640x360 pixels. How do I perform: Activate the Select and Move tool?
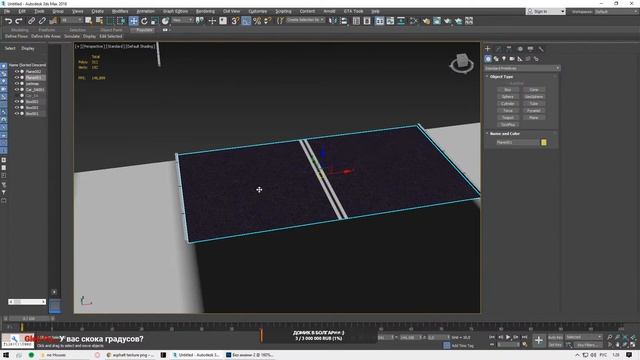click(x=133, y=21)
